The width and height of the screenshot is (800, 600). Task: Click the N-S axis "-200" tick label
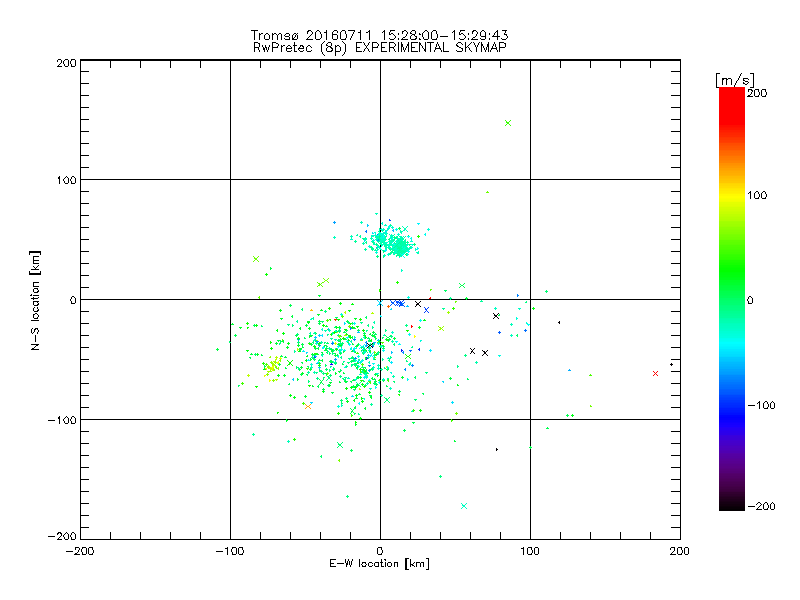coord(62,536)
